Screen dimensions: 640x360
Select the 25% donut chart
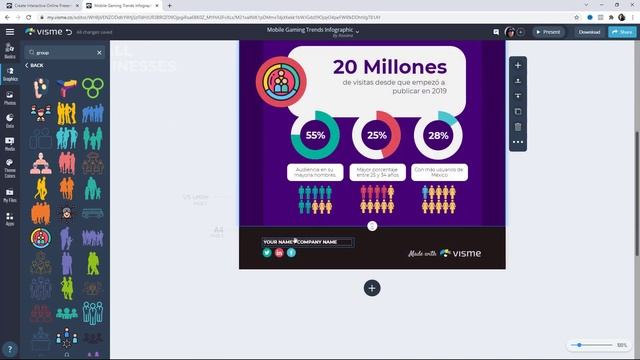[x=376, y=135]
